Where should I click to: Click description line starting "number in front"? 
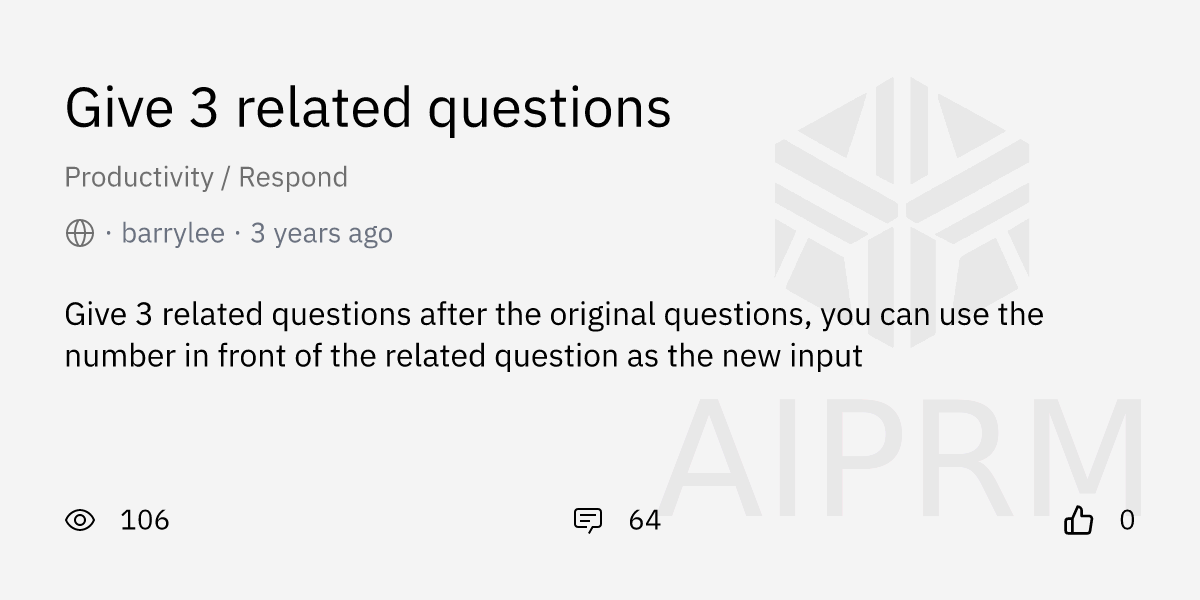coord(463,356)
